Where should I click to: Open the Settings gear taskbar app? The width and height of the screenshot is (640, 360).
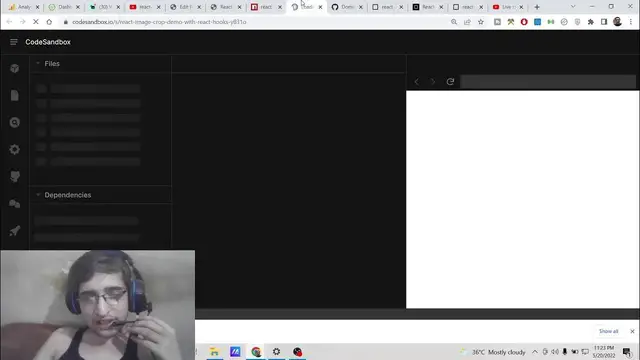[276, 351]
